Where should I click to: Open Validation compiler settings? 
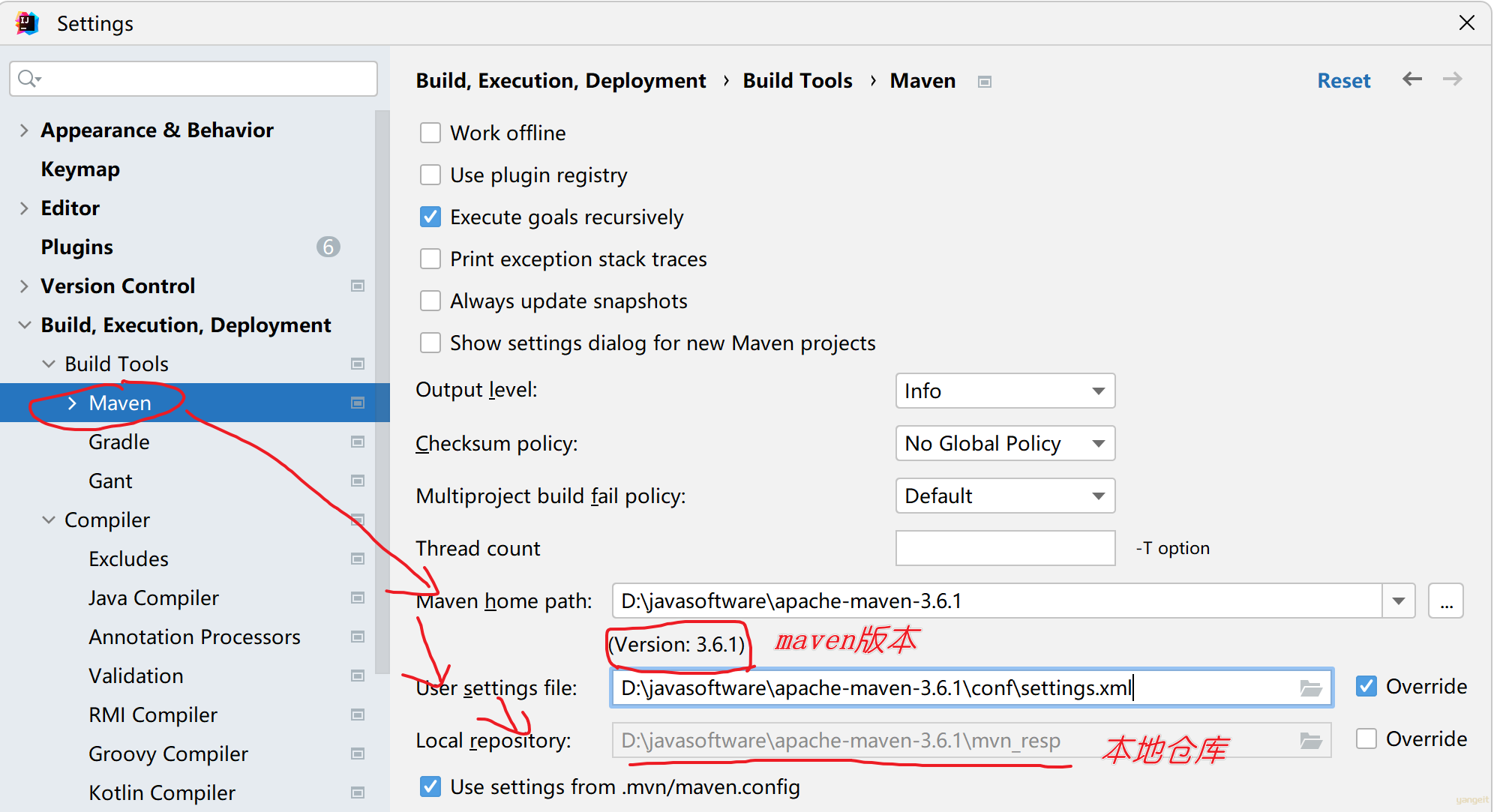point(136,676)
